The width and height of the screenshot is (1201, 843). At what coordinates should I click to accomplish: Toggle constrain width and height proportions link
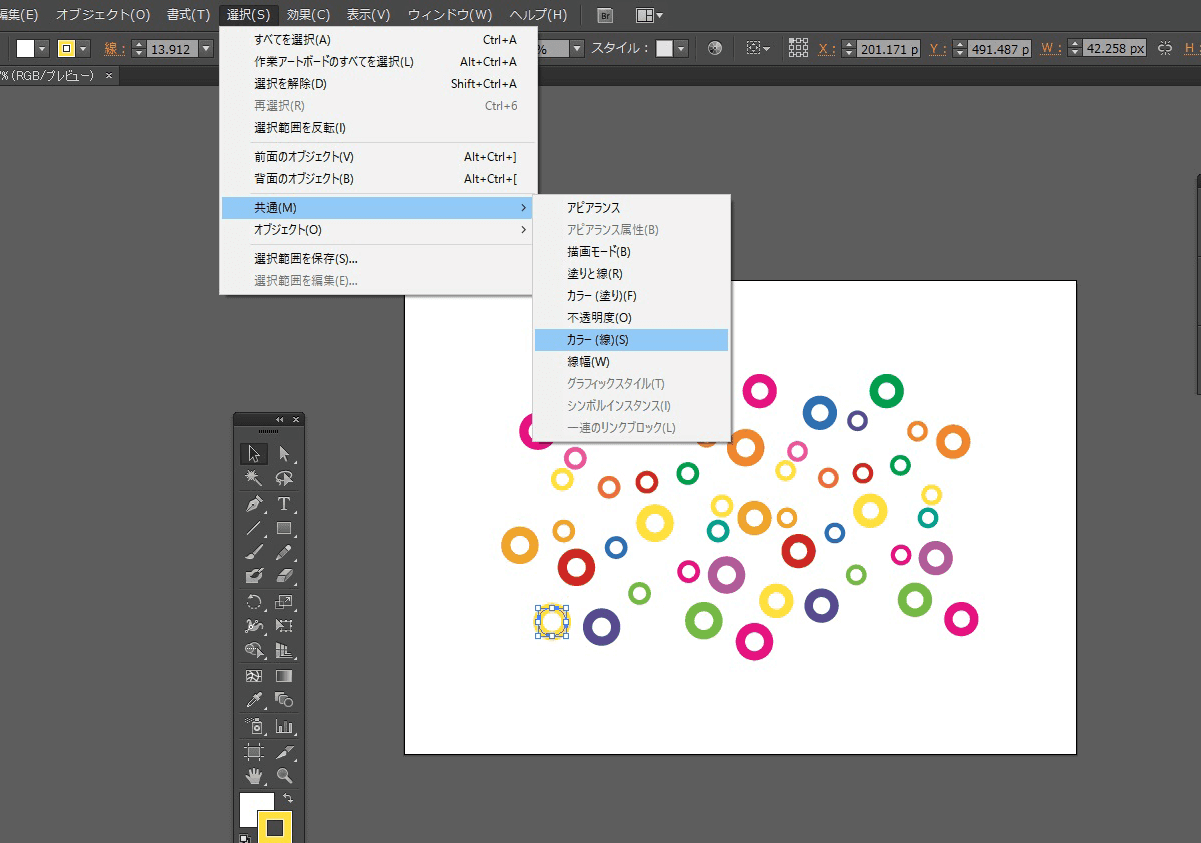[x=1165, y=48]
